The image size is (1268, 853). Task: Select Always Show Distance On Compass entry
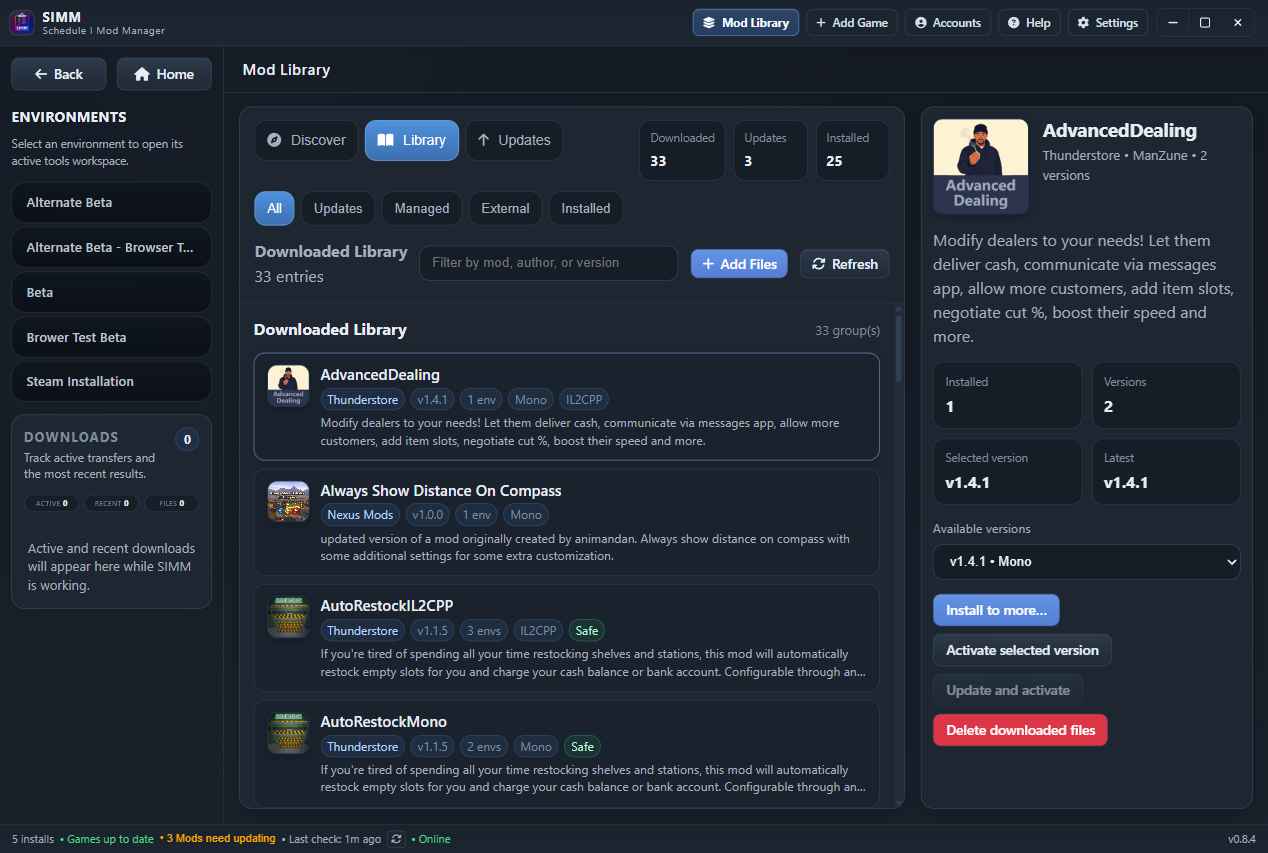pyautogui.click(x=441, y=491)
